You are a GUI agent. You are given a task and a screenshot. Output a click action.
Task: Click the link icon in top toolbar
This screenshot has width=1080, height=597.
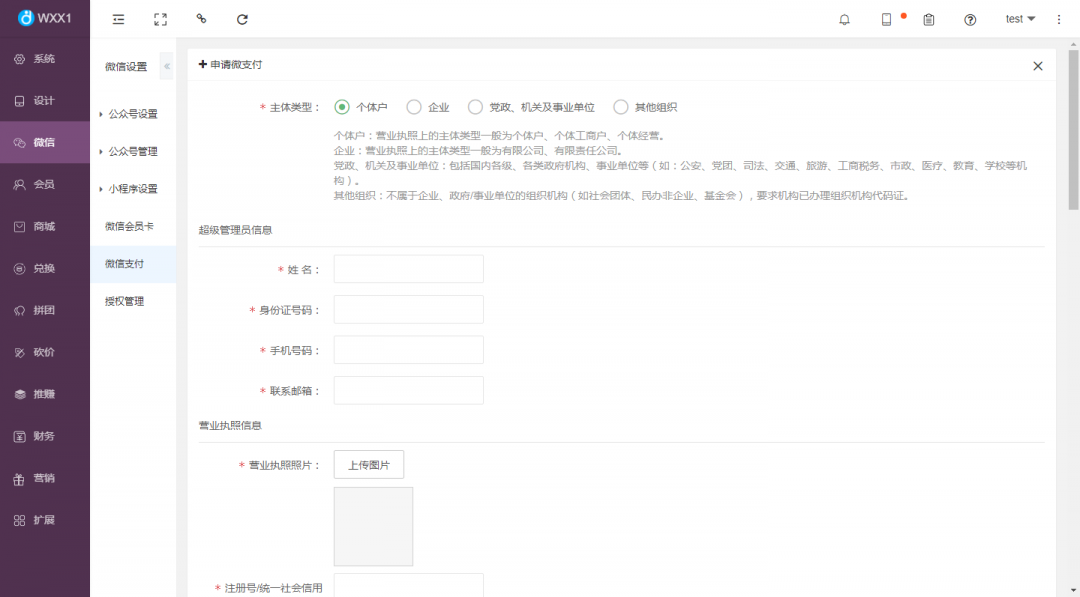[x=201, y=19]
